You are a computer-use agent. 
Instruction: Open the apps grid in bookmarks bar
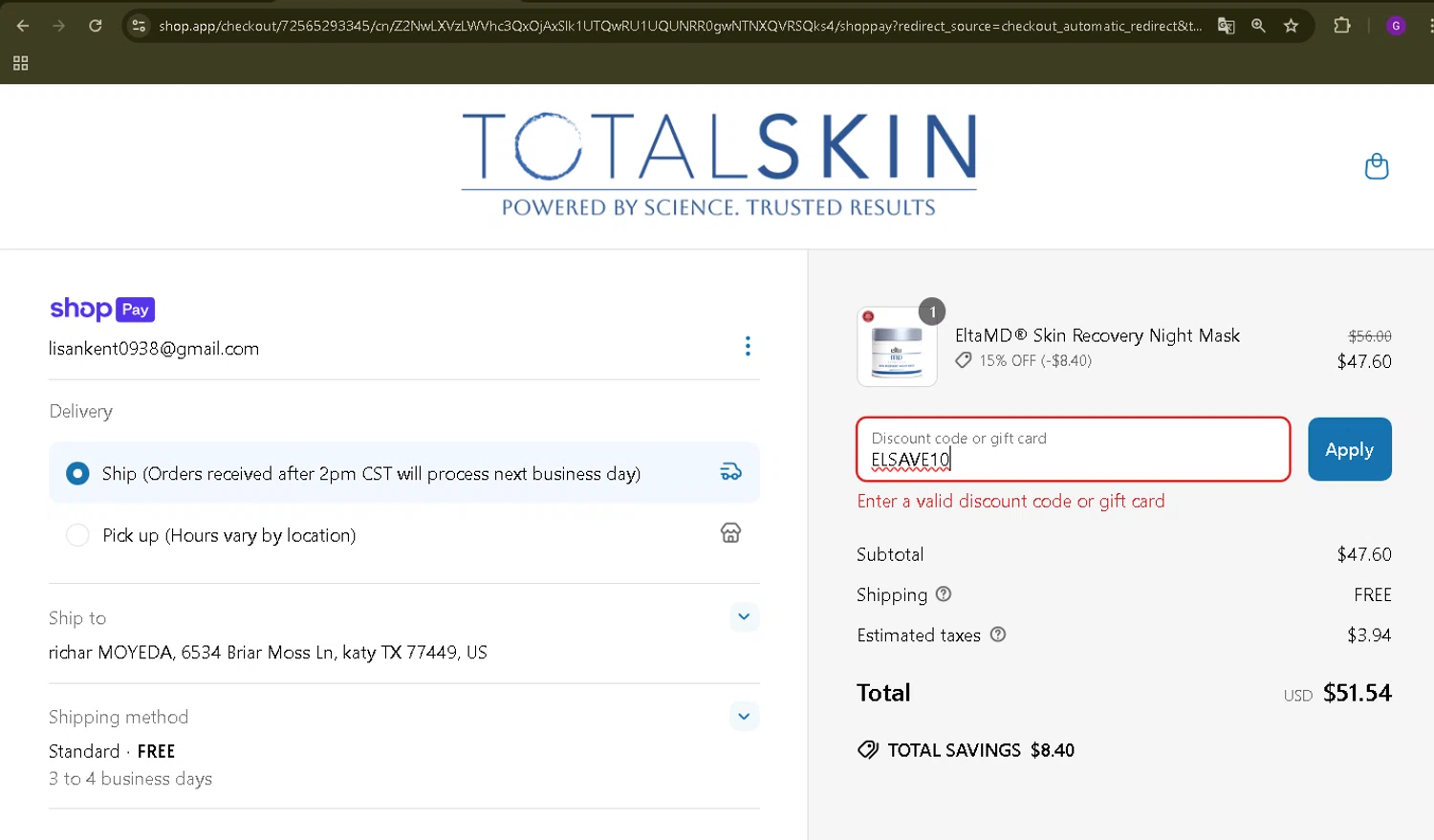click(20, 63)
